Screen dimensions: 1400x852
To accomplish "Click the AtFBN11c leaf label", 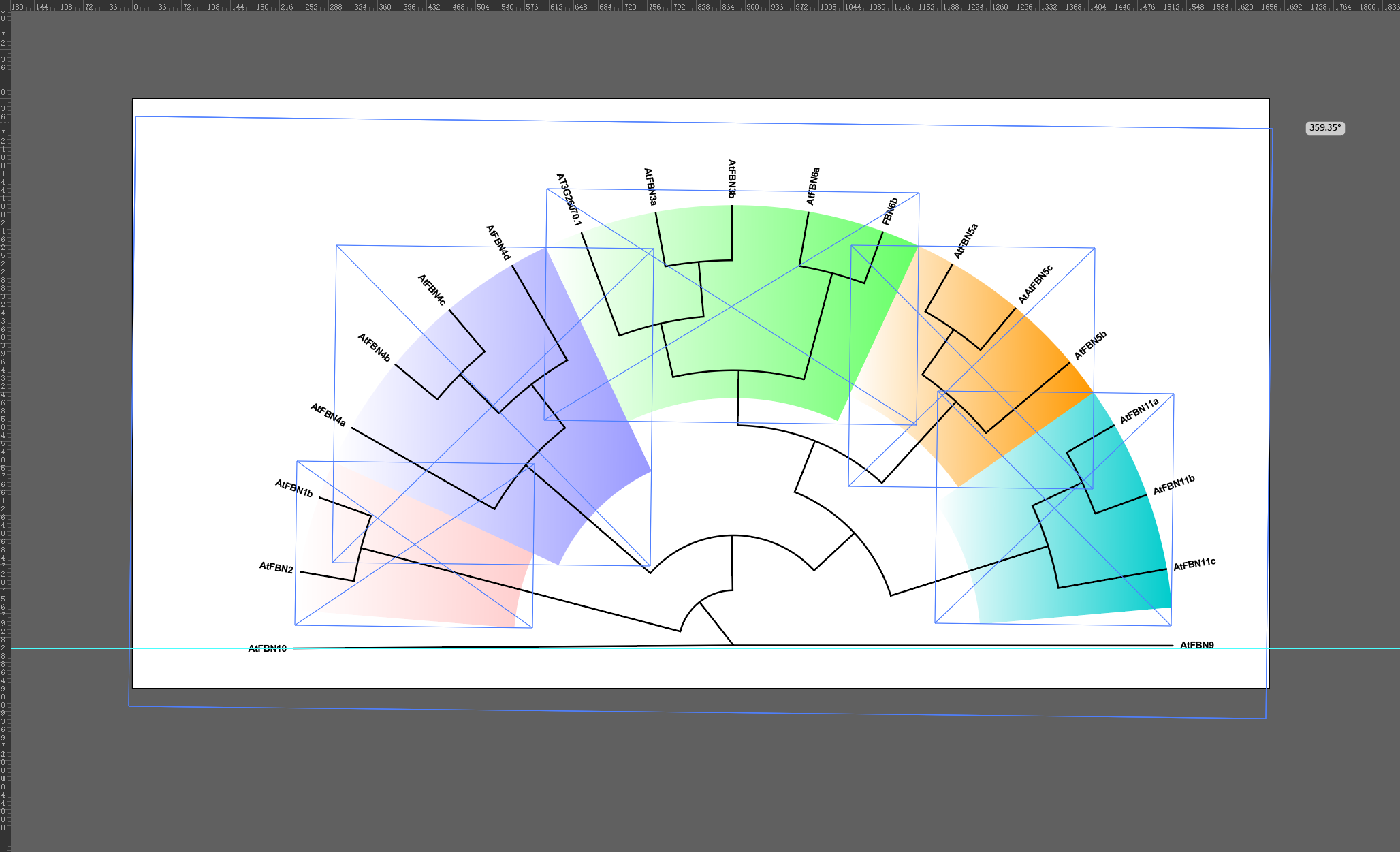I will pos(1194,565).
